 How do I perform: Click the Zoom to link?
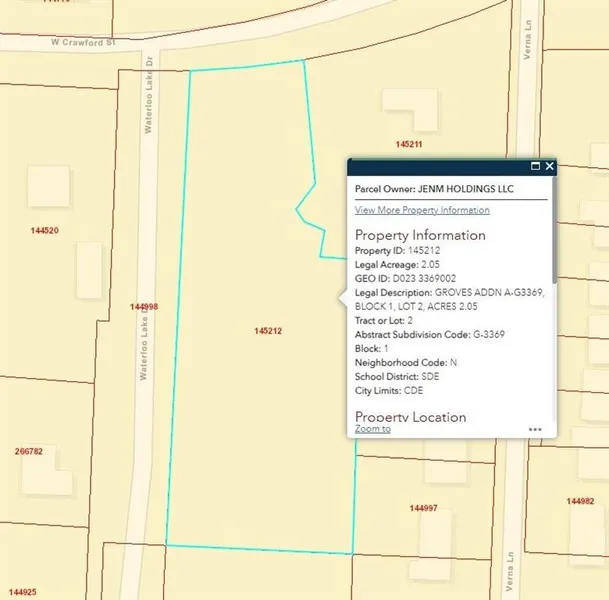click(x=372, y=429)
